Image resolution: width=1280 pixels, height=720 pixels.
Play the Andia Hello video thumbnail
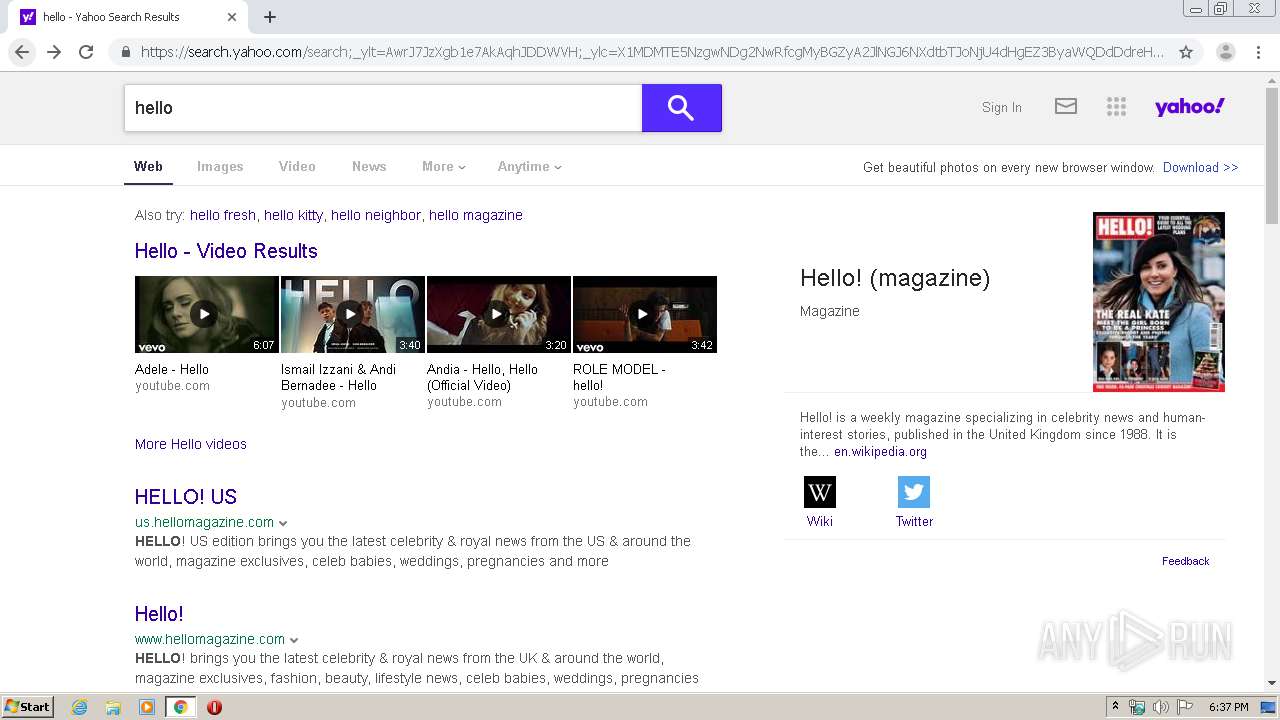pyautogui.click(x=499, y=314)
